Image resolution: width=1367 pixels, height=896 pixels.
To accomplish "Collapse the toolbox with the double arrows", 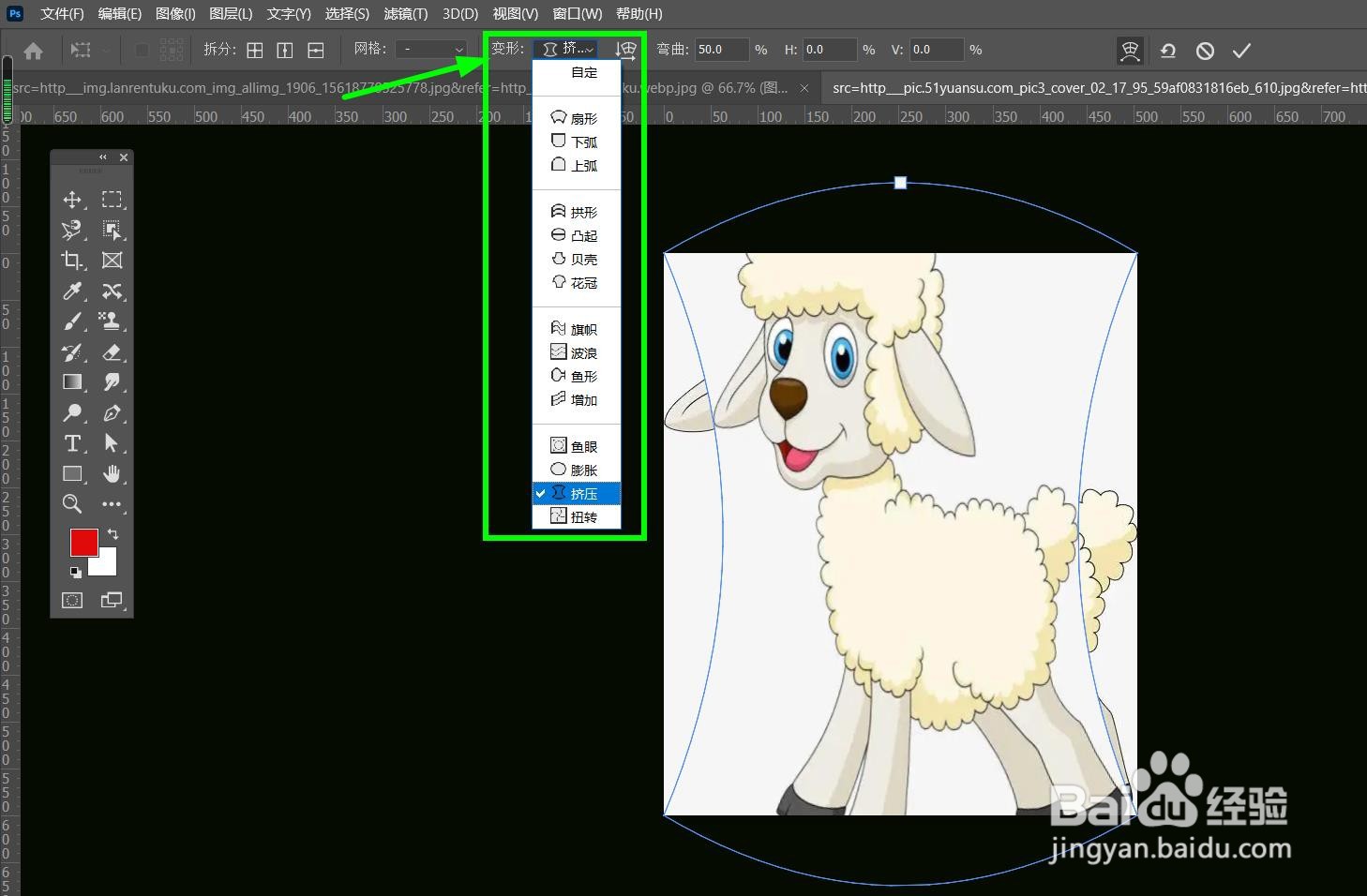I will pyautogui.click(x=103, y=157).
